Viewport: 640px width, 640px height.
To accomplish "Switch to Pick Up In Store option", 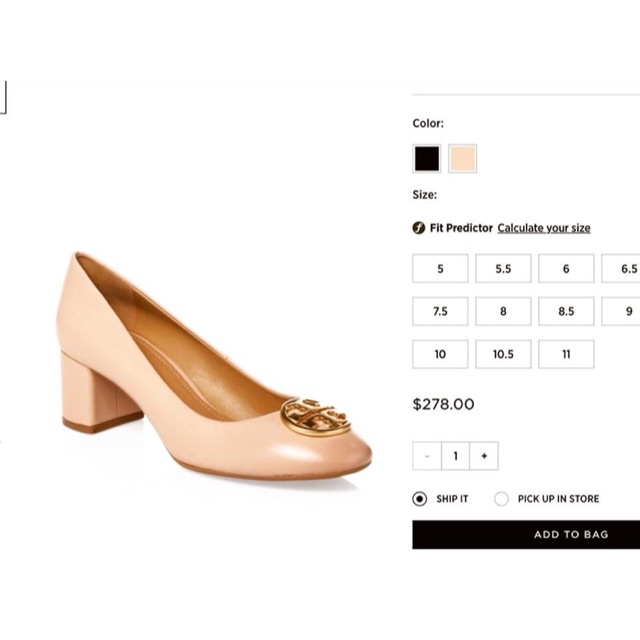I will [501, 498].
